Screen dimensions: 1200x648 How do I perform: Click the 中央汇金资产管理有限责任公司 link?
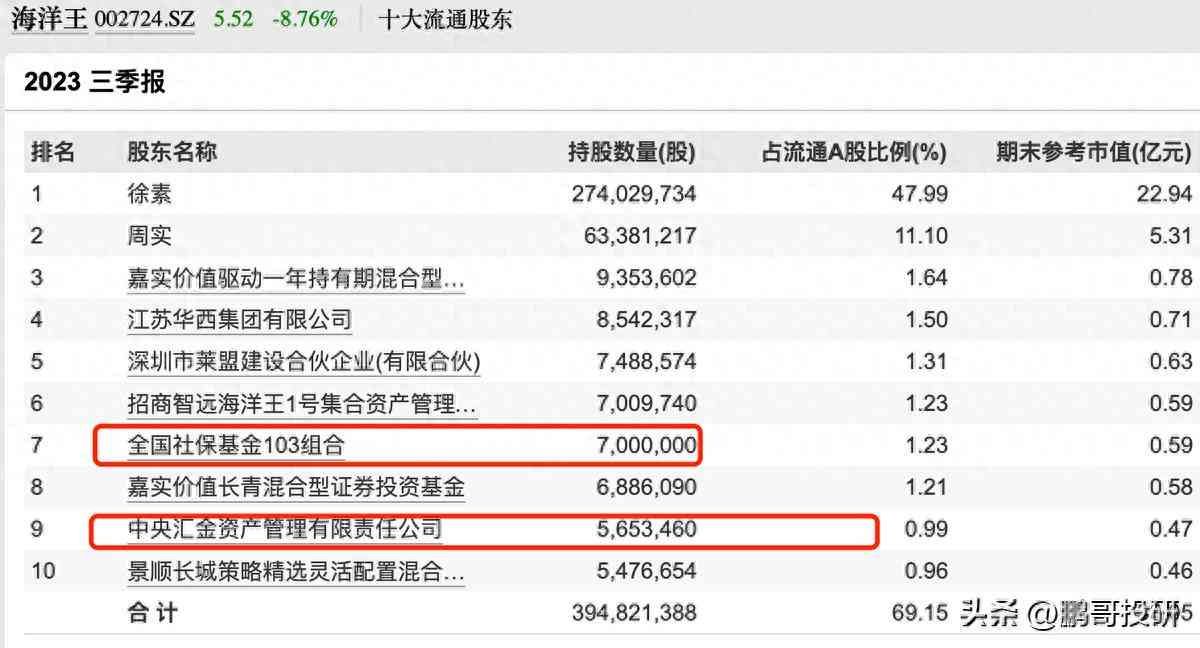[x=285, y=529]
